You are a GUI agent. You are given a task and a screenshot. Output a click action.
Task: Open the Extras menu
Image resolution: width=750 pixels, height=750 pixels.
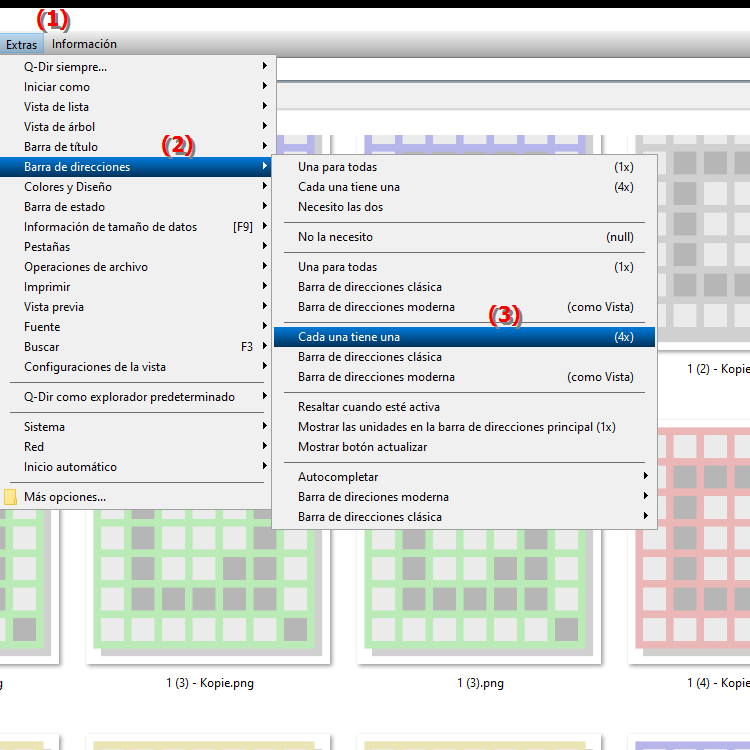click(22, 44)
